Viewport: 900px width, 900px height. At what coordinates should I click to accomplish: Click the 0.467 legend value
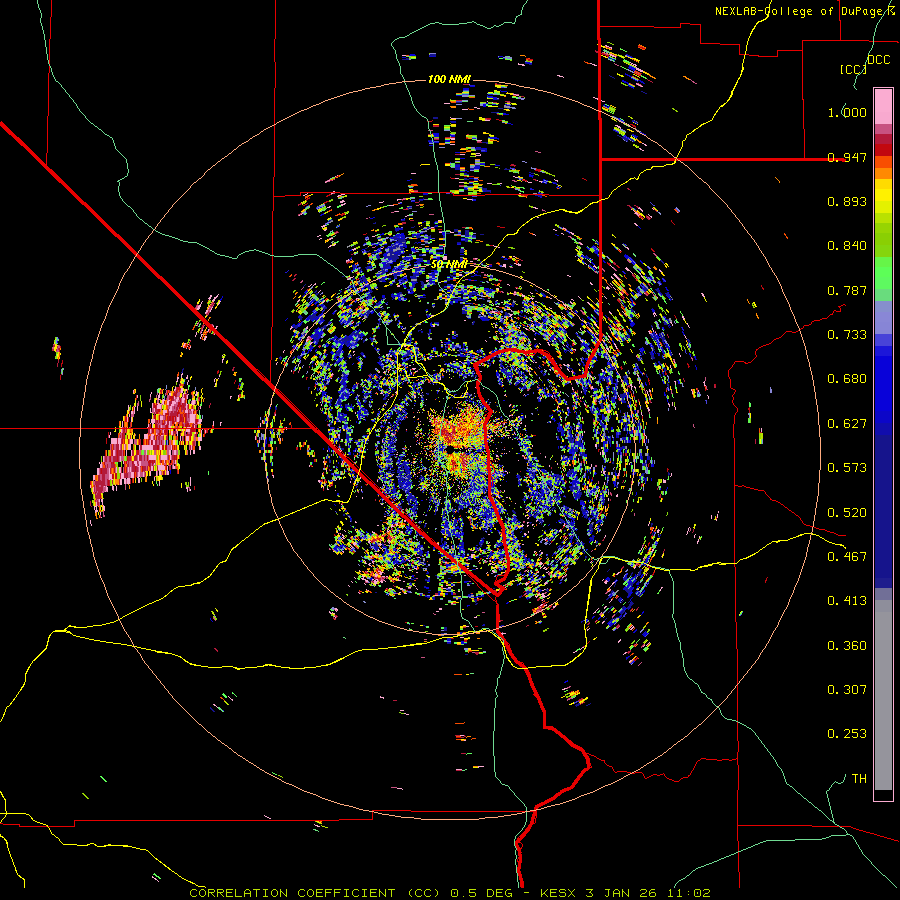[847, 557]
